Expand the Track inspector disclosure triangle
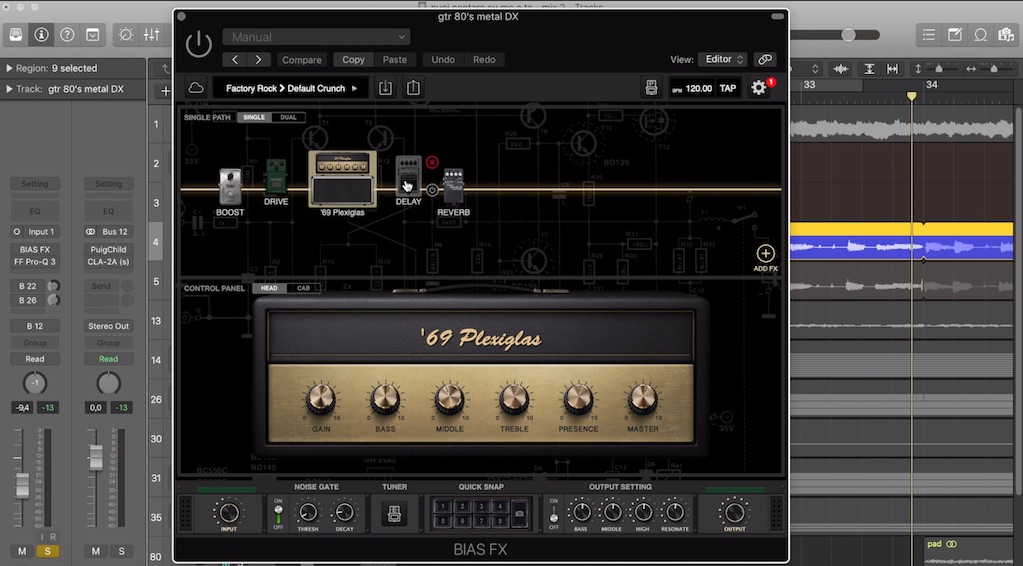The width and height of the screenshot is (1023, 566). (9, 89)
